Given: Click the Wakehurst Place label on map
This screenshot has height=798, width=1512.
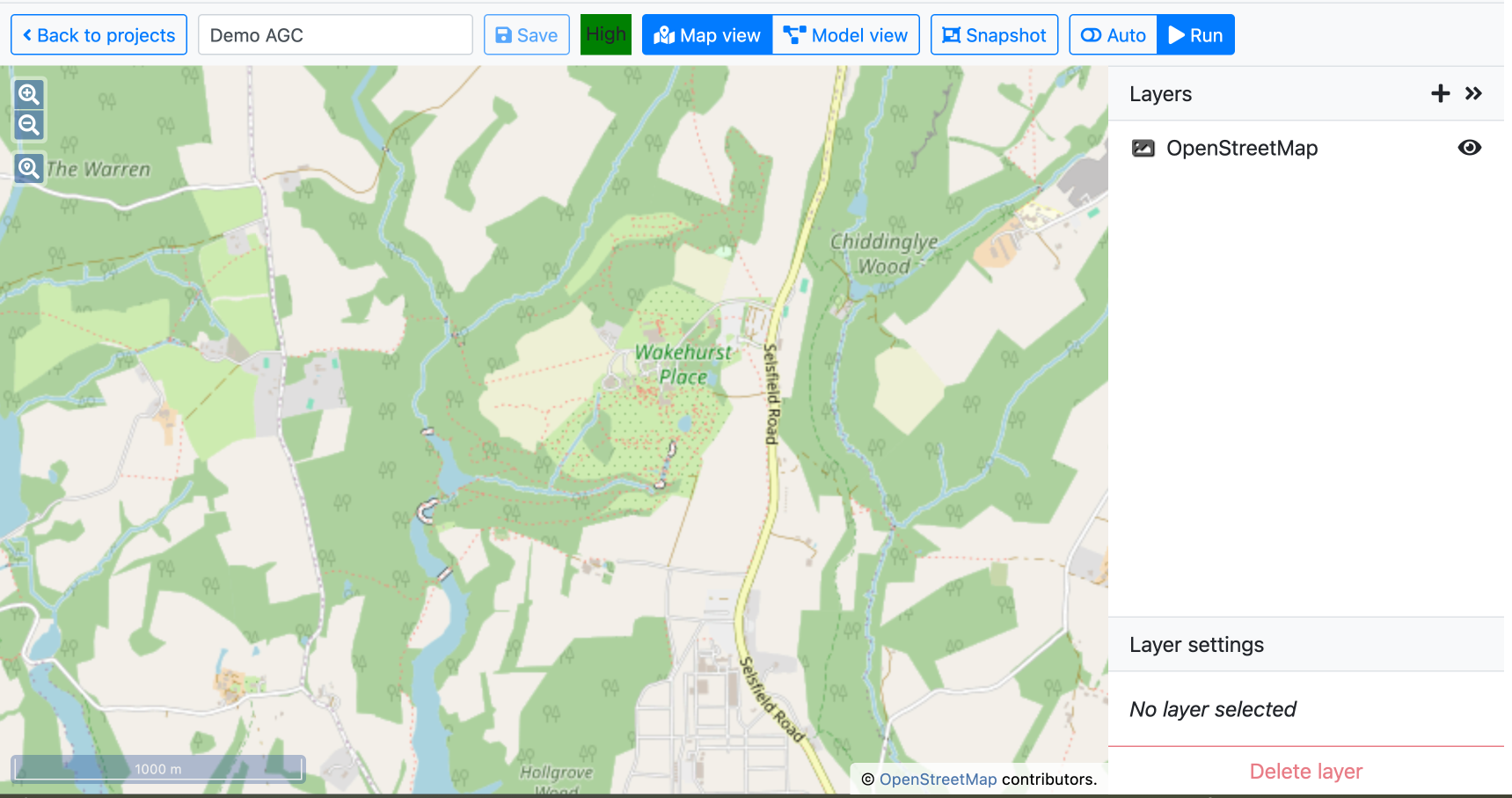Looking at the screenshot, I should 683,364.
